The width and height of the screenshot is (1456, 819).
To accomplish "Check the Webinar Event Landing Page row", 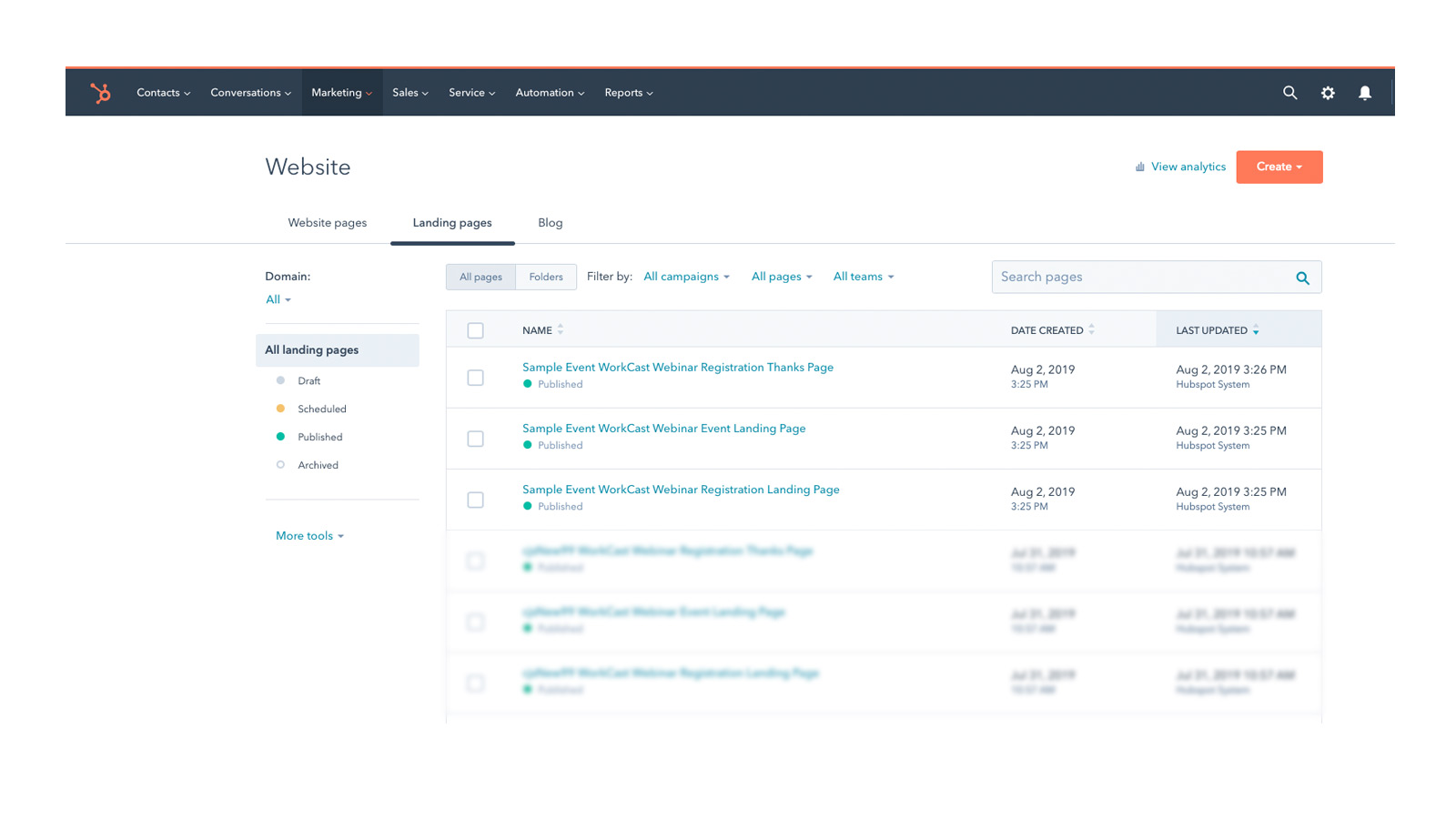I will (x=475, y=438).
